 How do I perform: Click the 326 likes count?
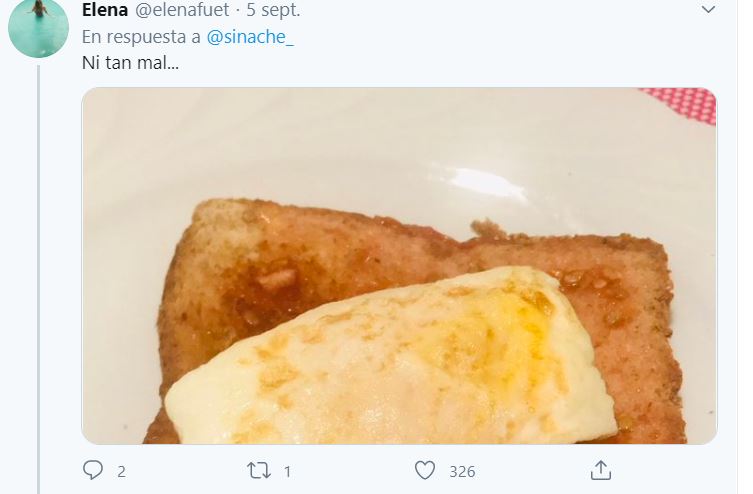click(x=461, y=471)
